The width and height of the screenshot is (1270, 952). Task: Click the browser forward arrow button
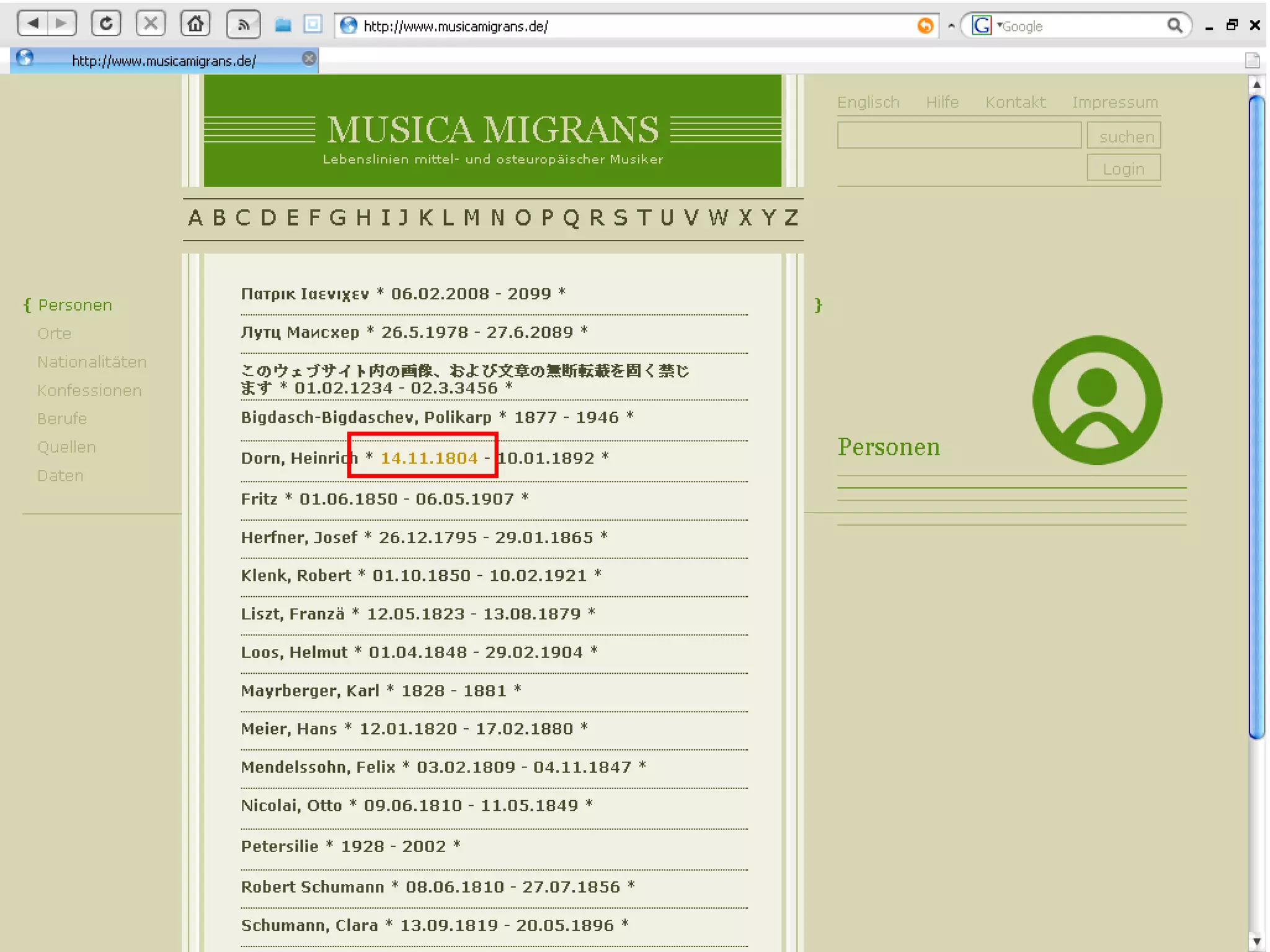pyautogui.click(x=61, y=24)
